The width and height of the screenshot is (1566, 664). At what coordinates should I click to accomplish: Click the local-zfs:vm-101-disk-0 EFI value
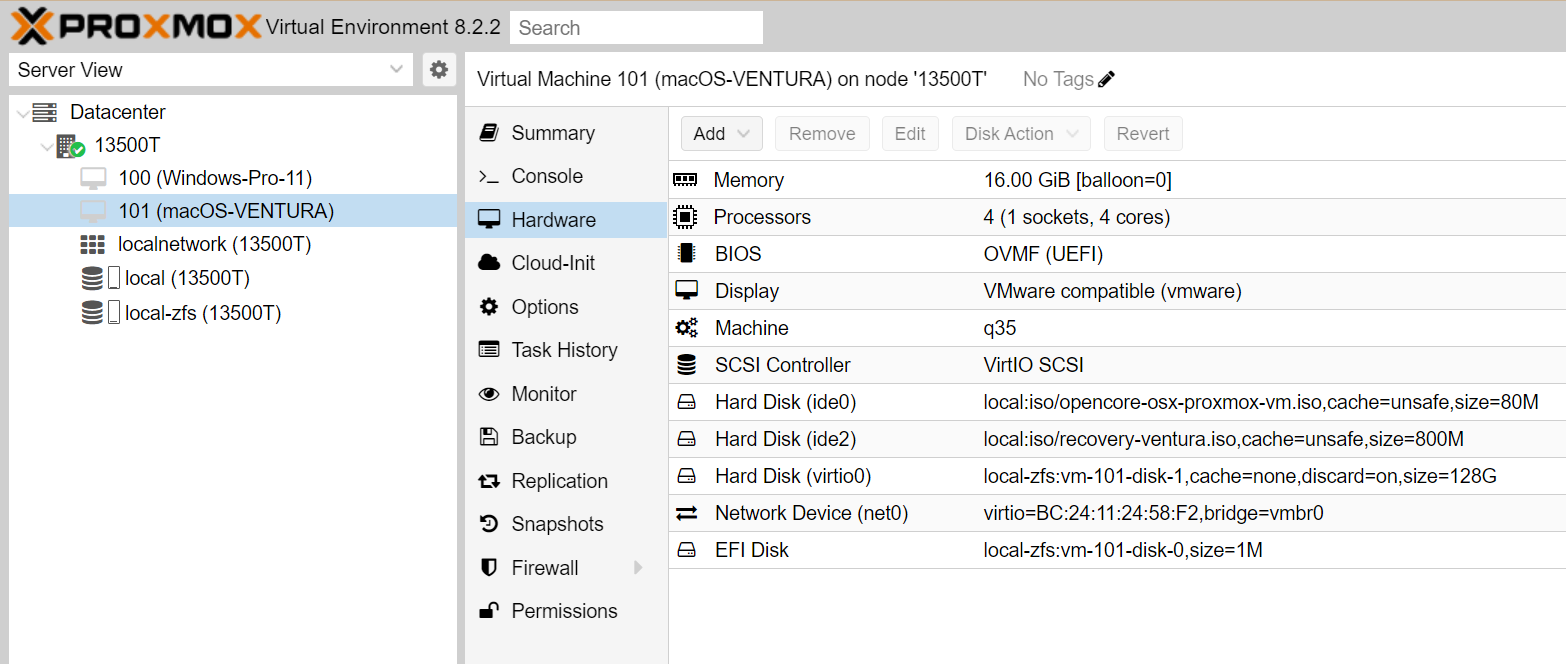pos(1123,550)
